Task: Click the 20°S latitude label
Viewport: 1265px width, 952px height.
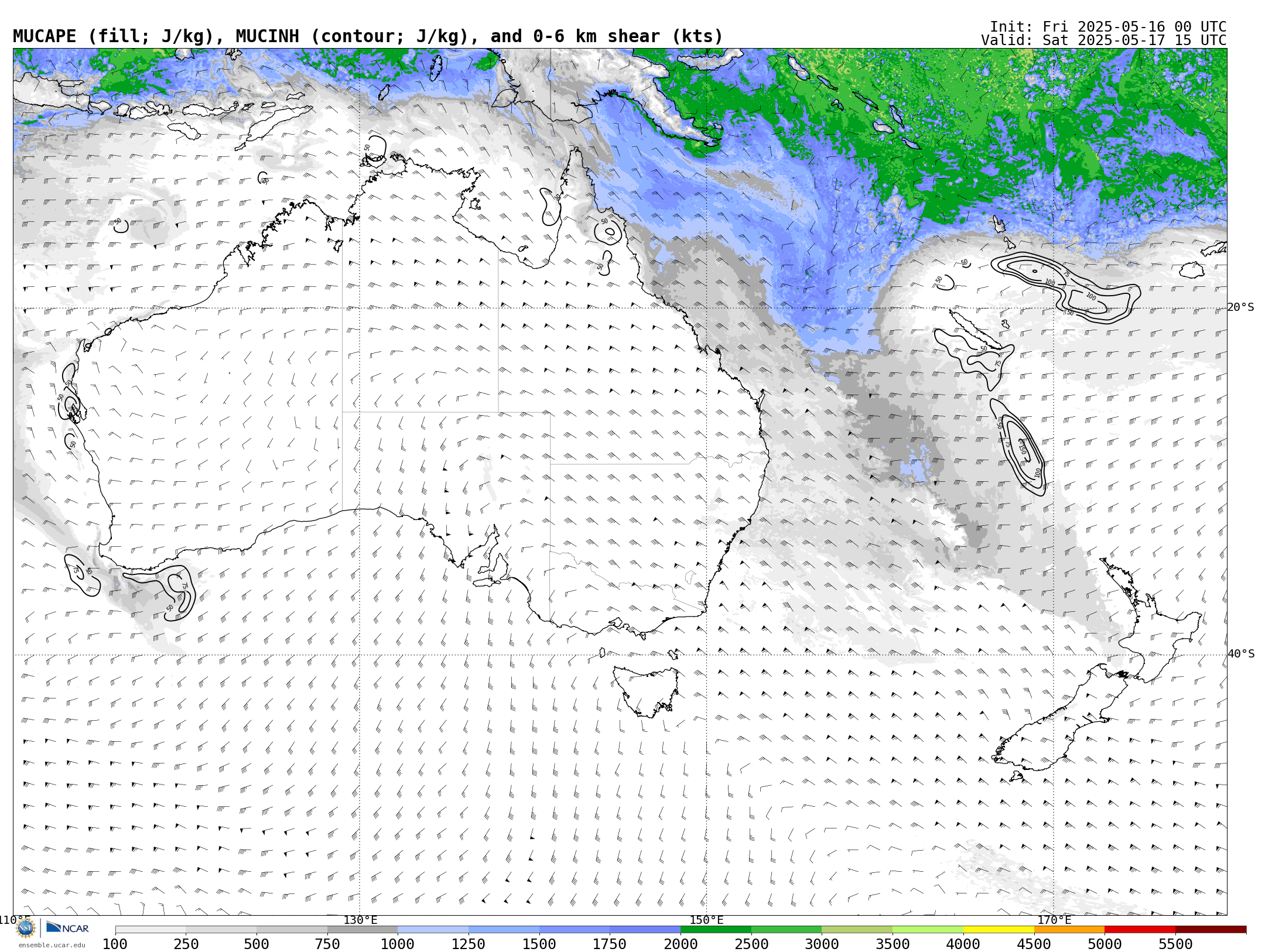Action: [1241, 307]
